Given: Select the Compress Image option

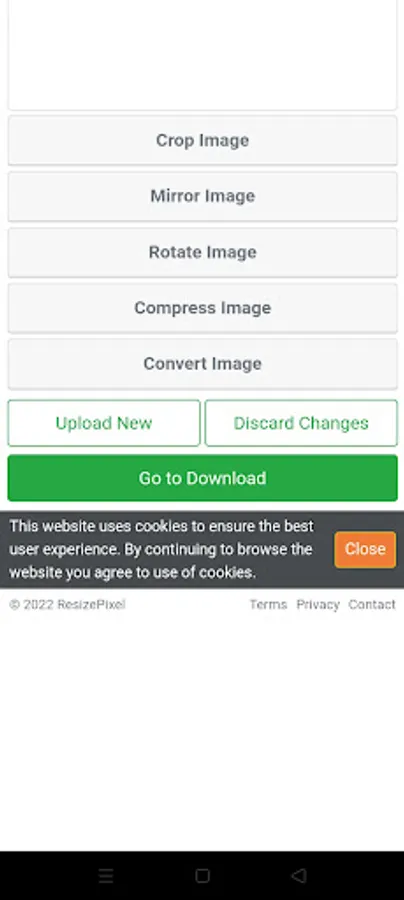Looking at the screenshot, I should click(202, 308).
